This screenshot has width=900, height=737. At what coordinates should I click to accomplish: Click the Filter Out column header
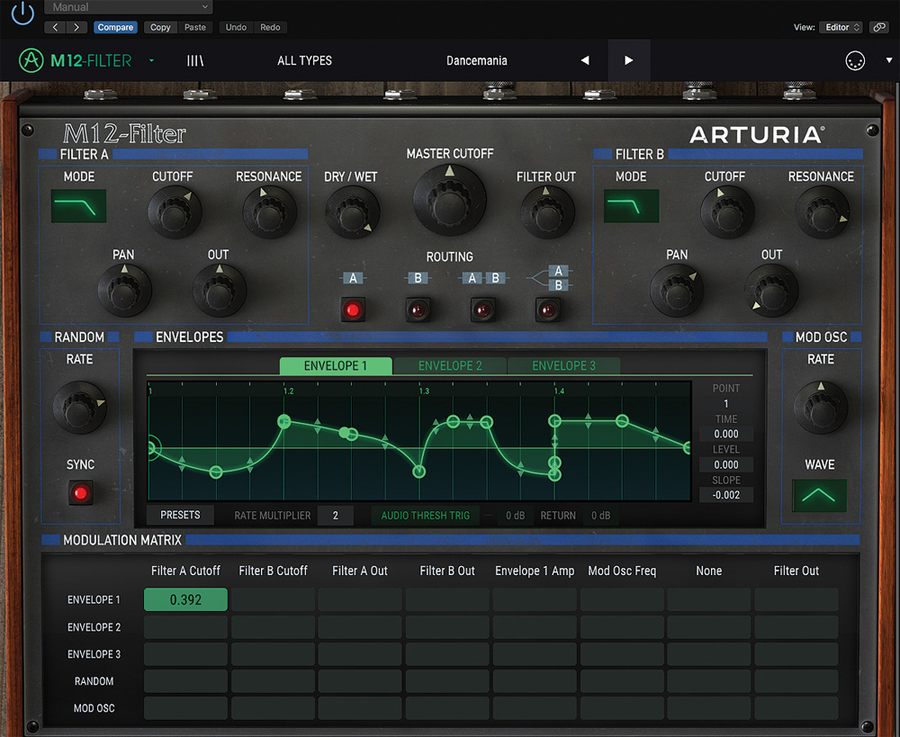[796, 571]
